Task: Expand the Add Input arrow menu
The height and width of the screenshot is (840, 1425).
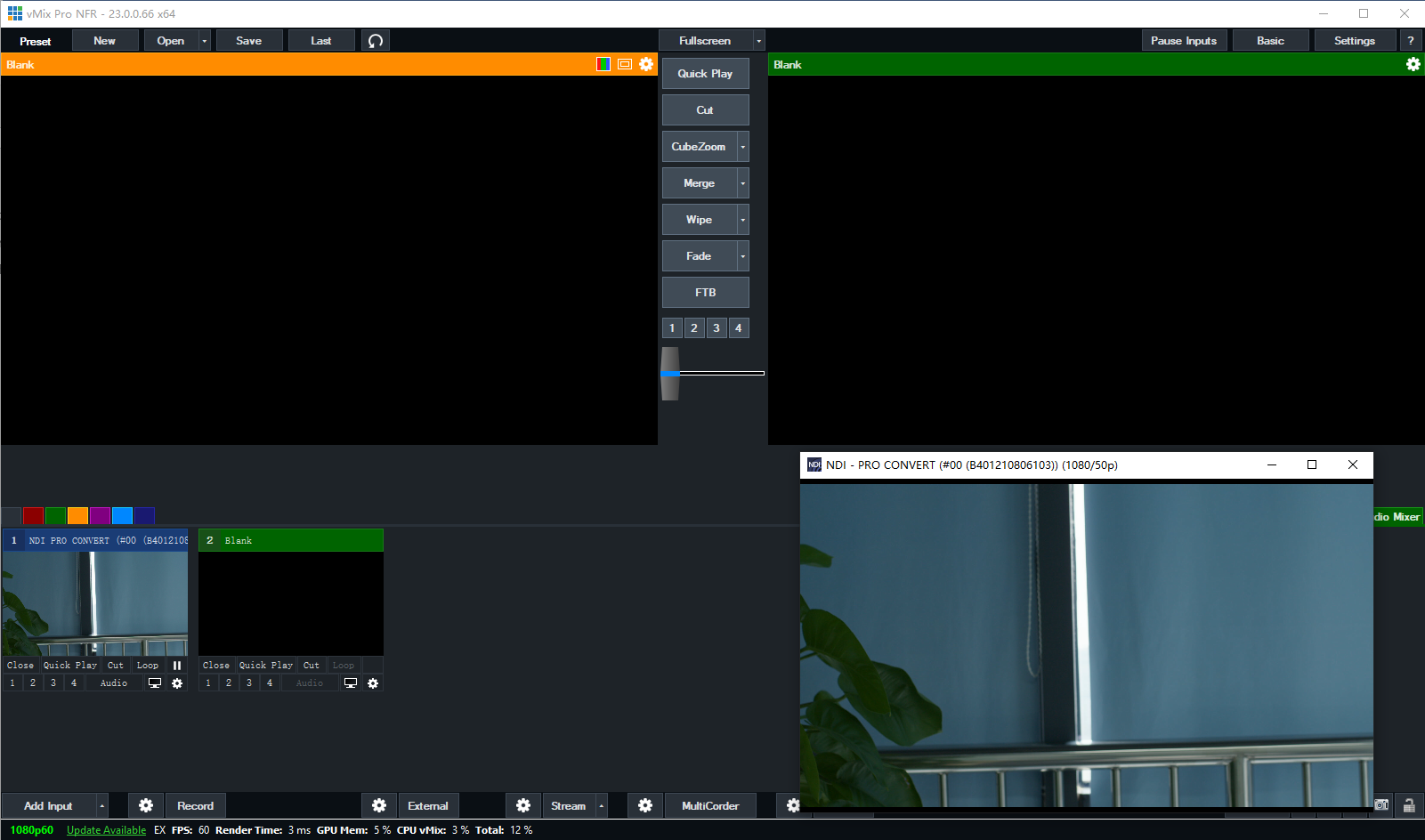Action: coord(102,805)
